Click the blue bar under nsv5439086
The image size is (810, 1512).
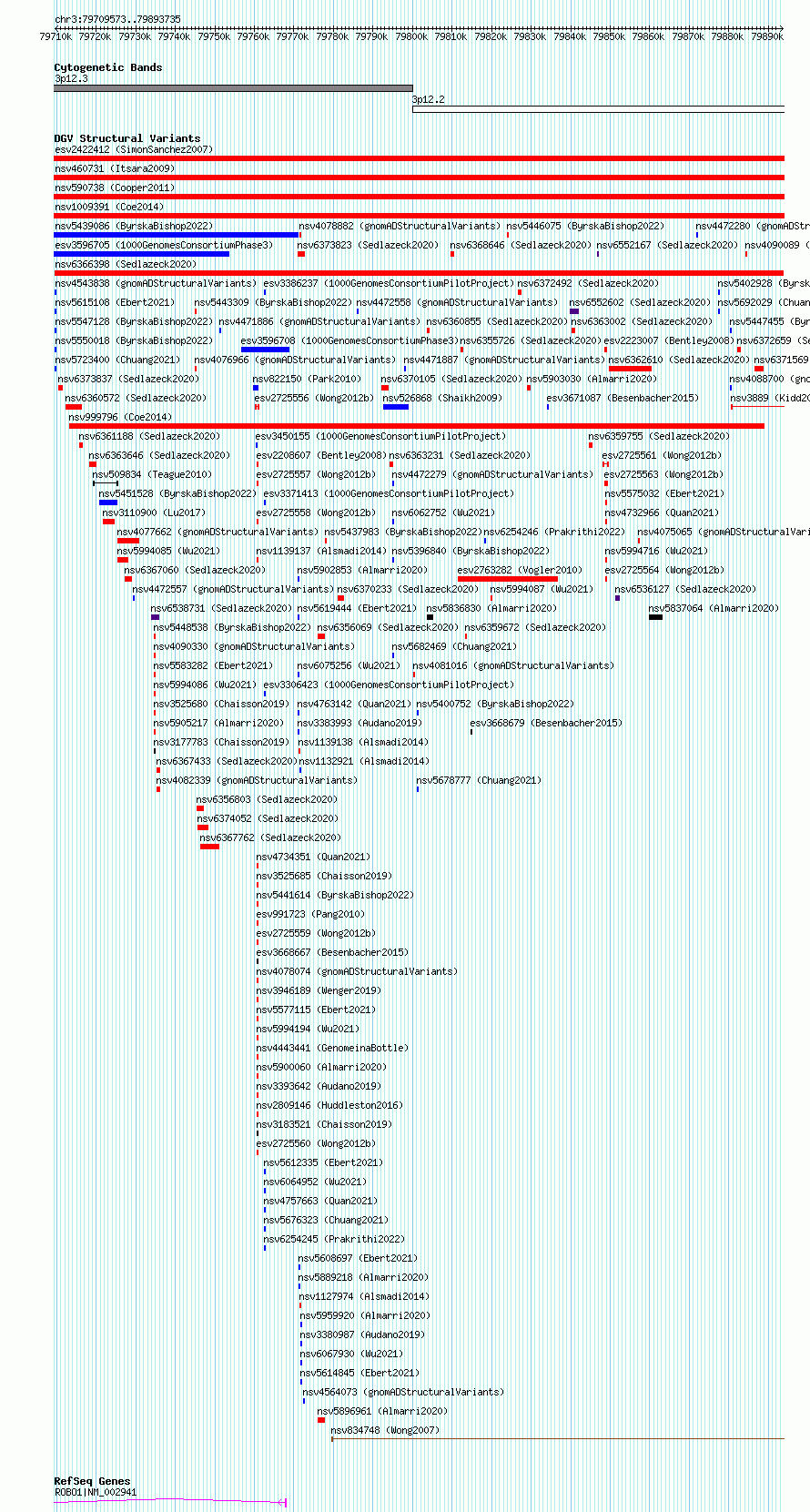pos(177,235)
